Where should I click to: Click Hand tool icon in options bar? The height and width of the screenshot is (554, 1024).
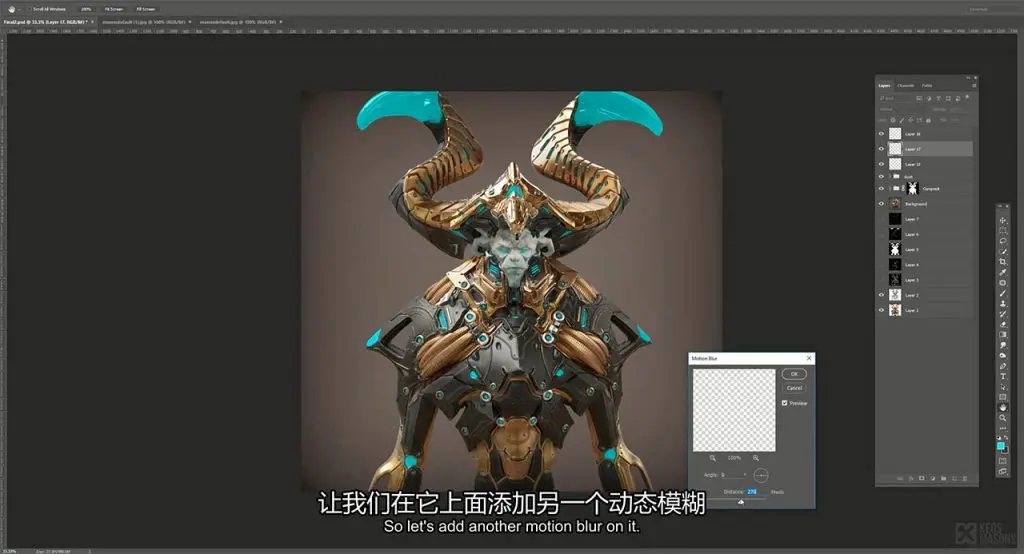(x=11, y=9)
